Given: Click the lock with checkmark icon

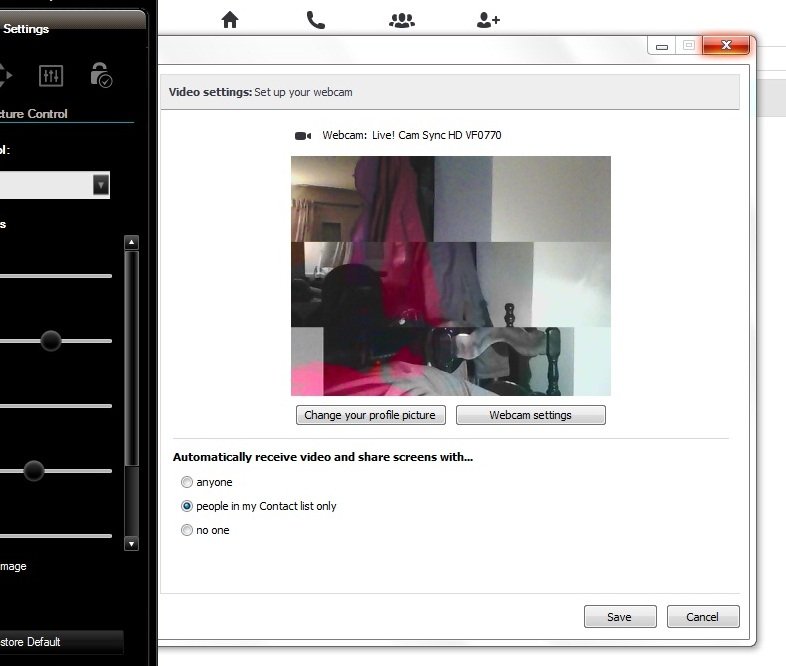Looking at the screenshot, I should [101, 75].
